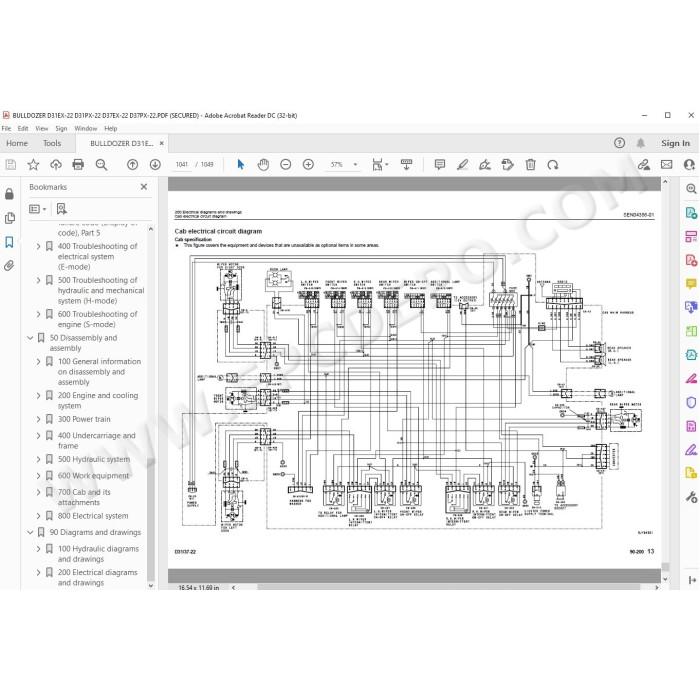Expand 200 Engine and cooling system
Image resolution: width=700 pixels, height=700 pixels.
[x=38, y=396]
